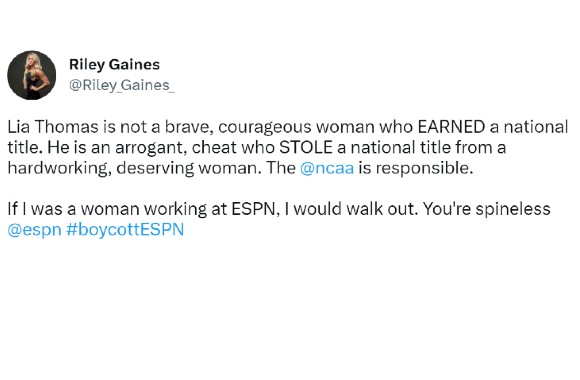Click the phrase 'is responsible.' after @ncaa
This screenshot has height=380, width=580.
point(416,168)
